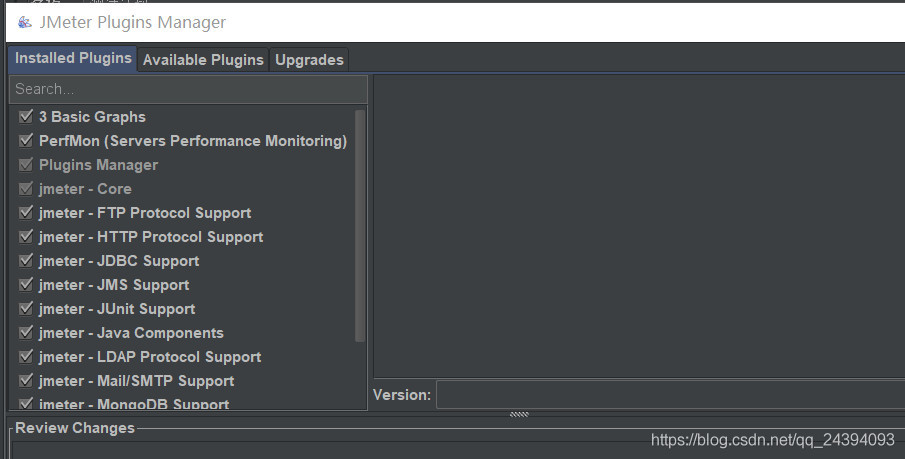Viewport: 905px width, 459px height.
Task: Uncheck jmeter - HTTP Protocol Support checkbox
Action: (x=25, y=237)
